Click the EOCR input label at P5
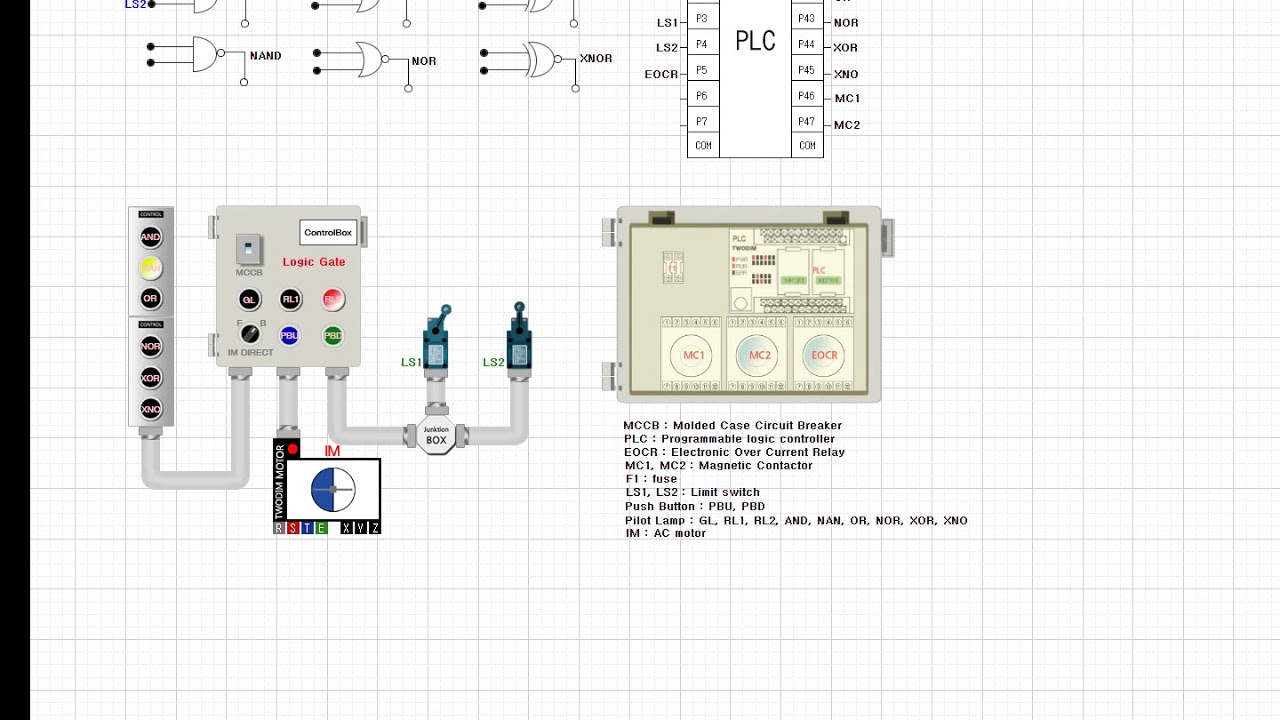1280x720 pixels. tap(661, 74)
